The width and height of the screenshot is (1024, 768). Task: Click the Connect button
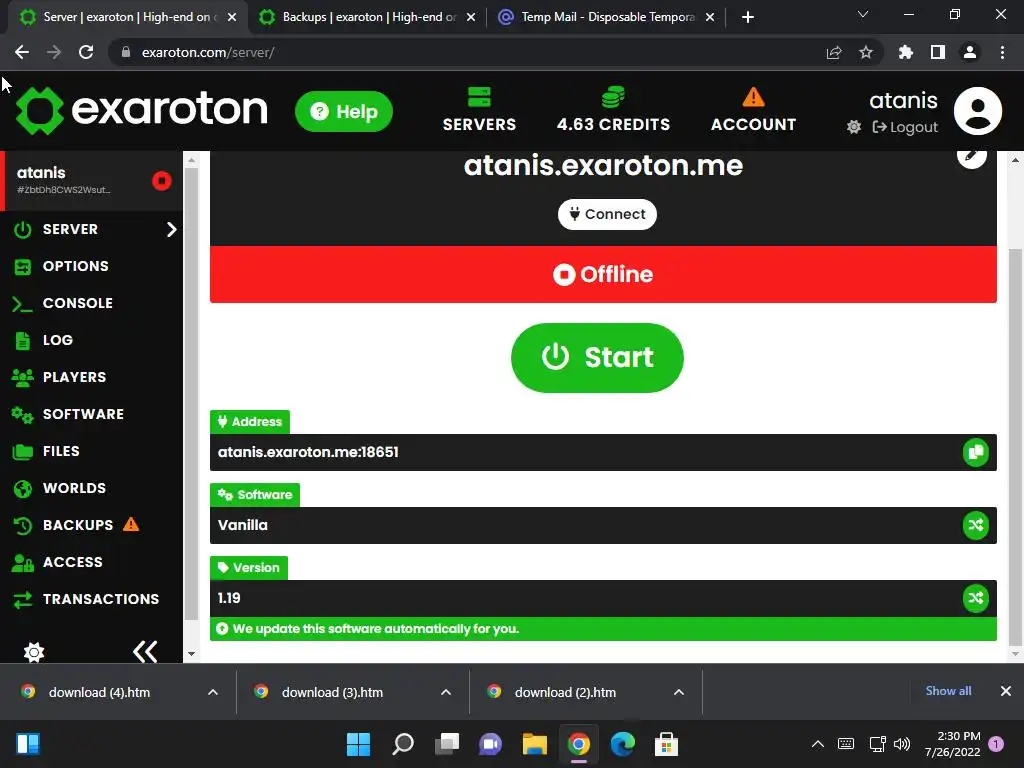607,214
